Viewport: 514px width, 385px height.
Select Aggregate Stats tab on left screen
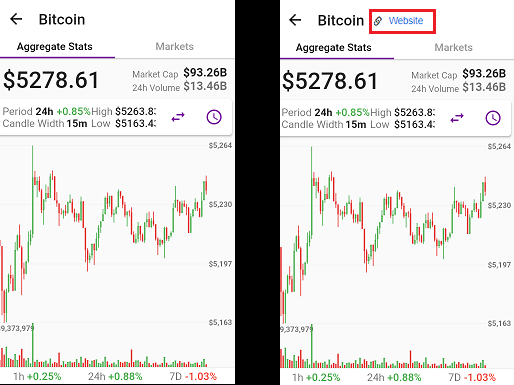[x=55, y=47]
